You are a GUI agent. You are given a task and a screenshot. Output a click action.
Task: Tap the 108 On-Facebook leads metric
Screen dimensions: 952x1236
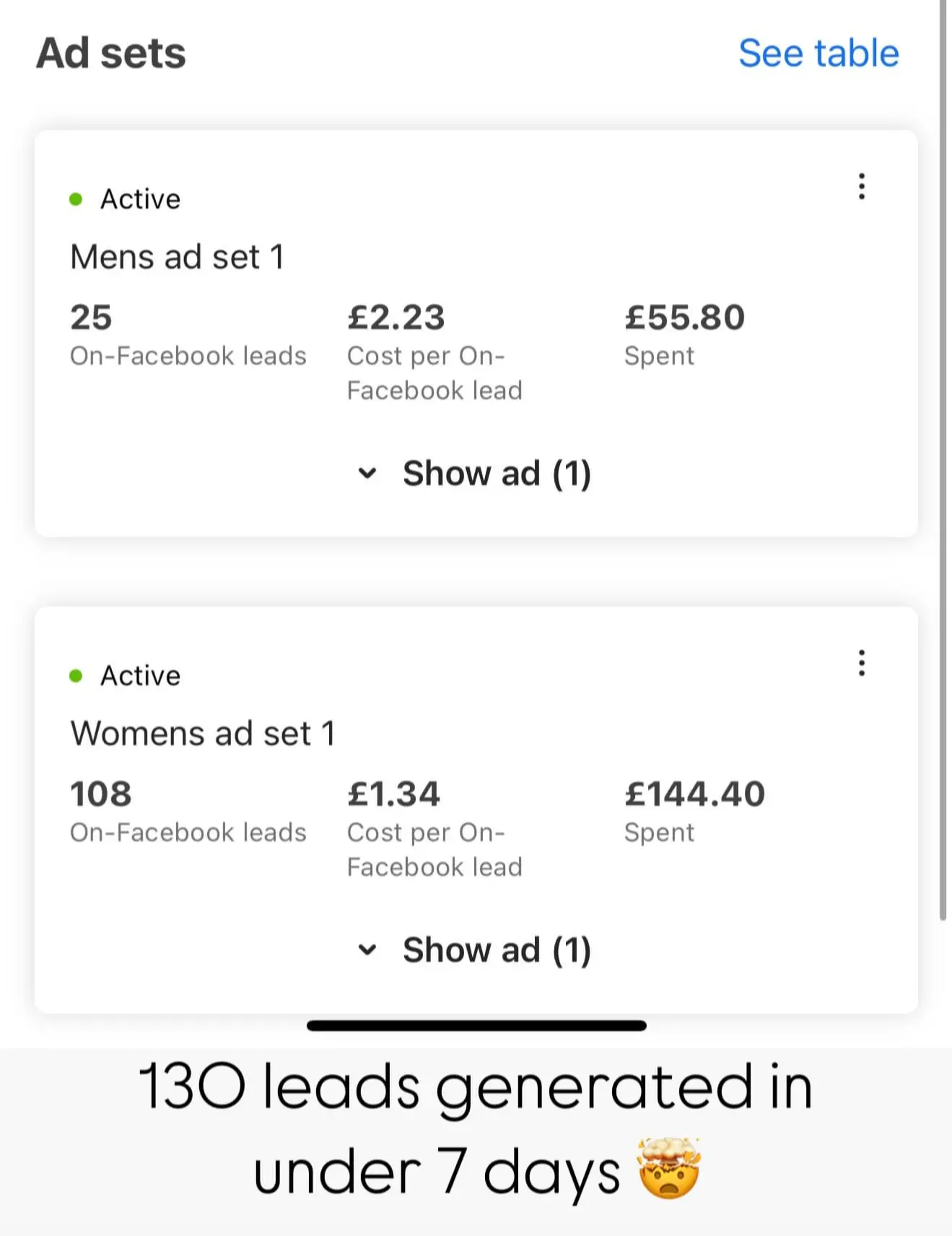click(x=101, y=794)
